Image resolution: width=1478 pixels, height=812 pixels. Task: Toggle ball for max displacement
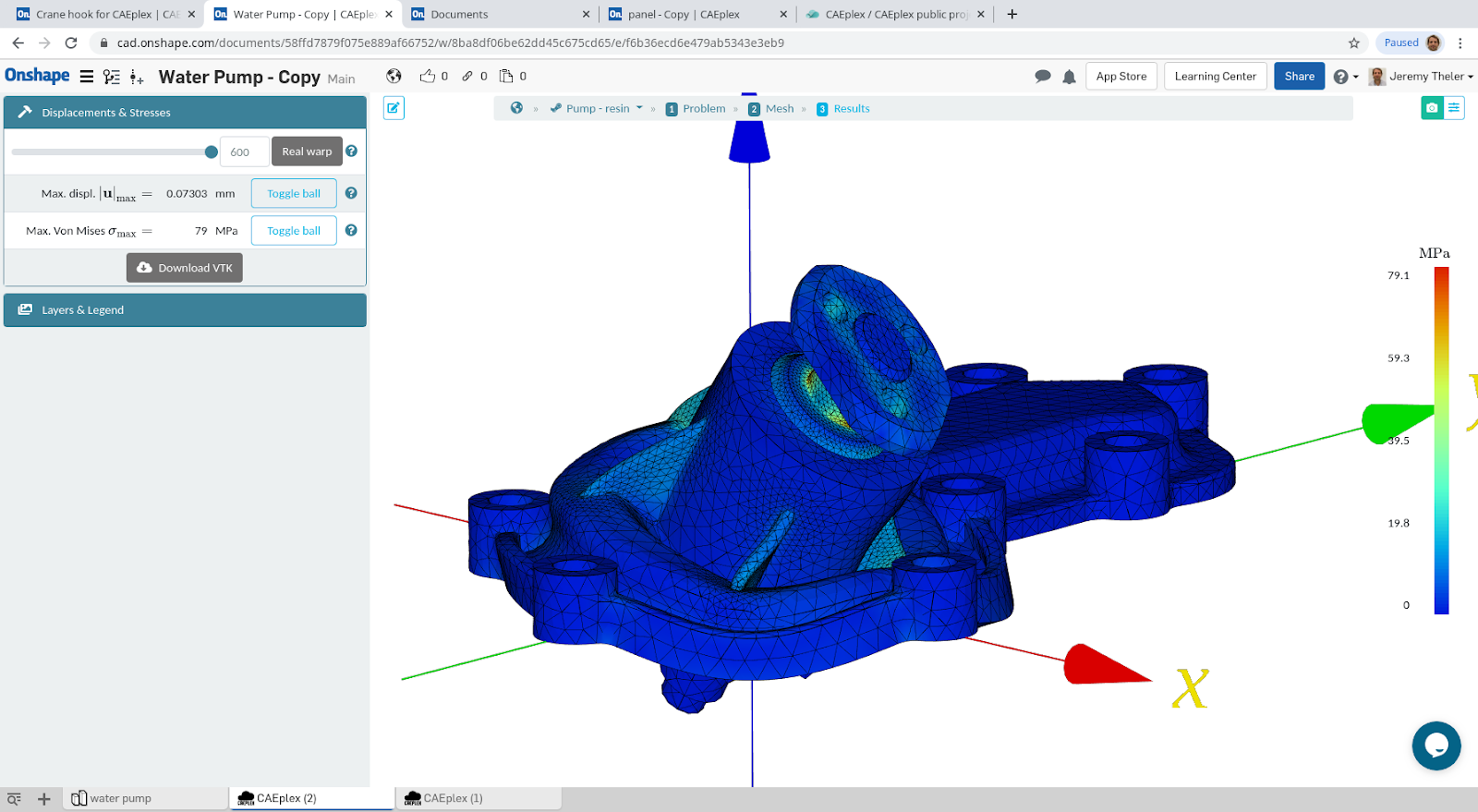coord(294,194)
